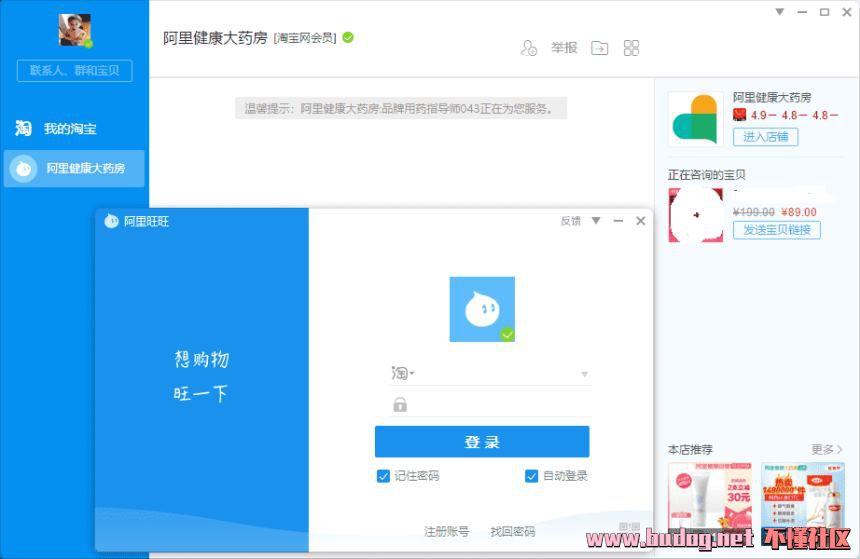
Task: Click the 淘 icon beside 我的淘宝
Action: [23, 128]
